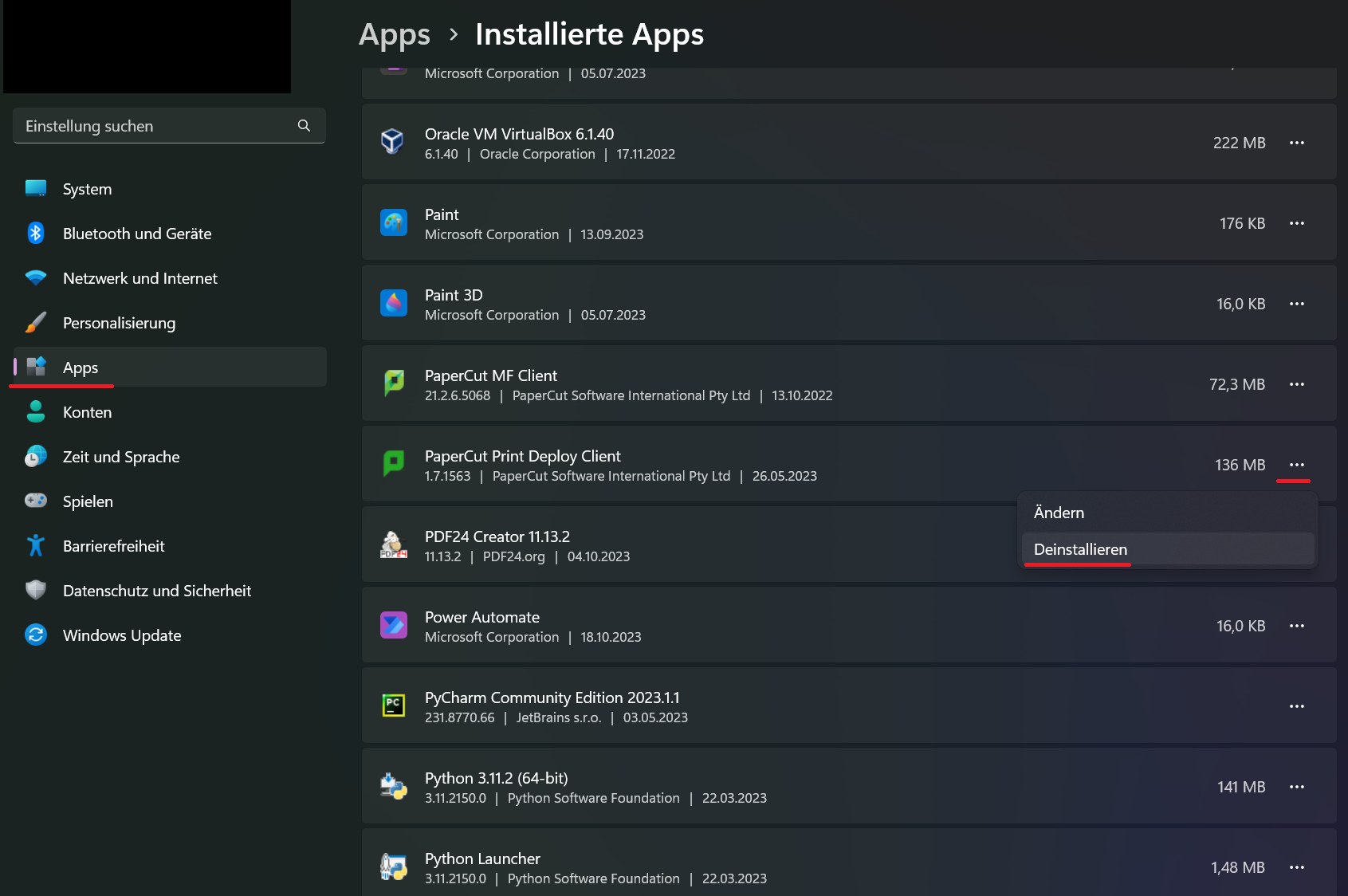This screenshot has height=896, width=1348.
Task: Select the Personalisierung category
Action: point(170,323)
